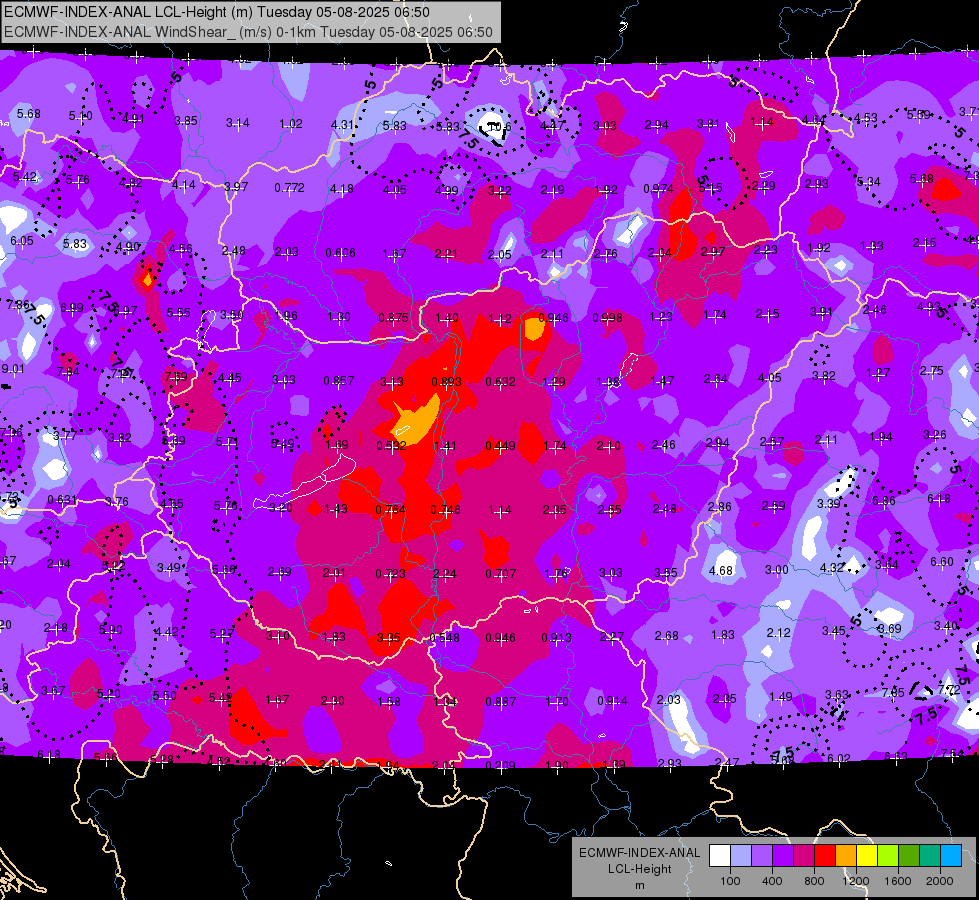Click the wind shear value '0.764'

click(x=390, y=510)
